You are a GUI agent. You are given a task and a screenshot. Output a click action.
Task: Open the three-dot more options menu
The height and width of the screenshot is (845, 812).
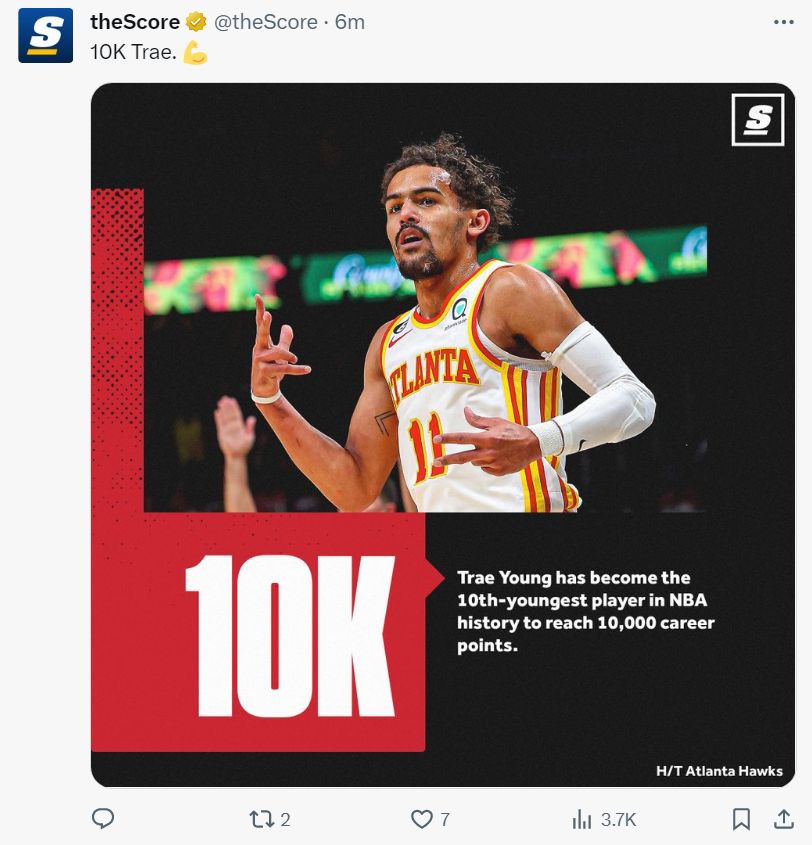point(784,22)
